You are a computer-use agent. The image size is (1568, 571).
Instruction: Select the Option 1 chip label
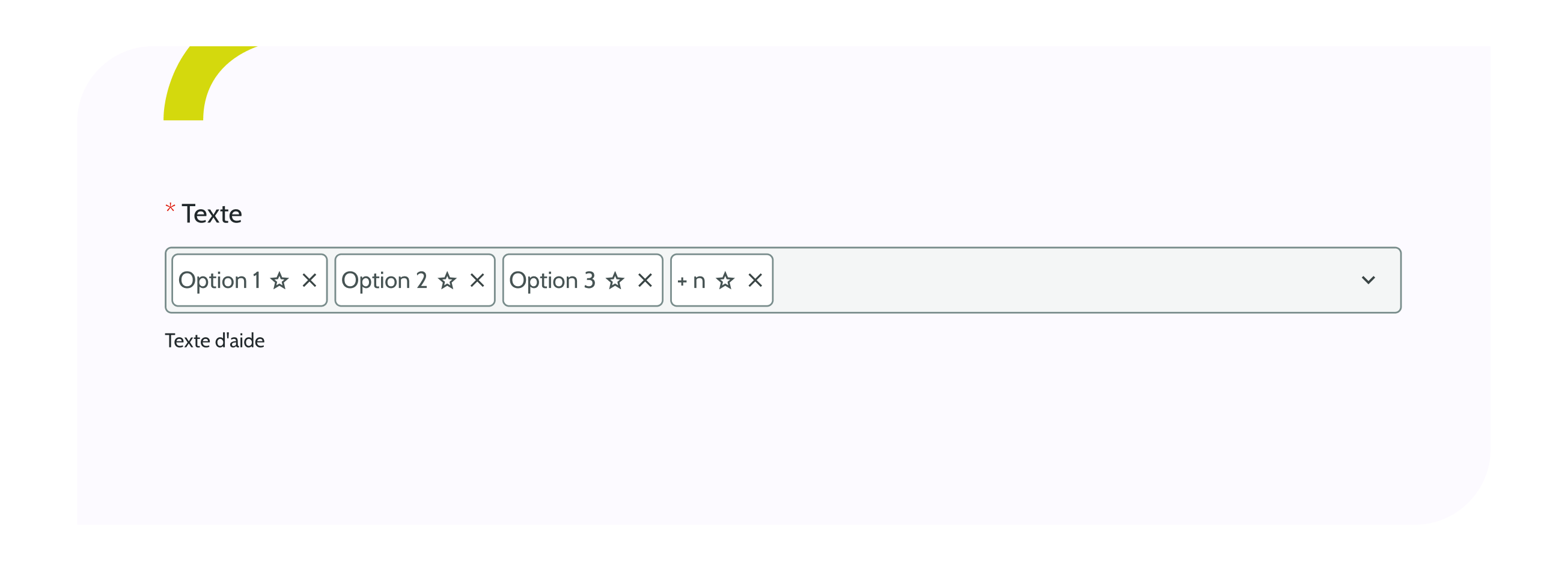tap(219, 281)
